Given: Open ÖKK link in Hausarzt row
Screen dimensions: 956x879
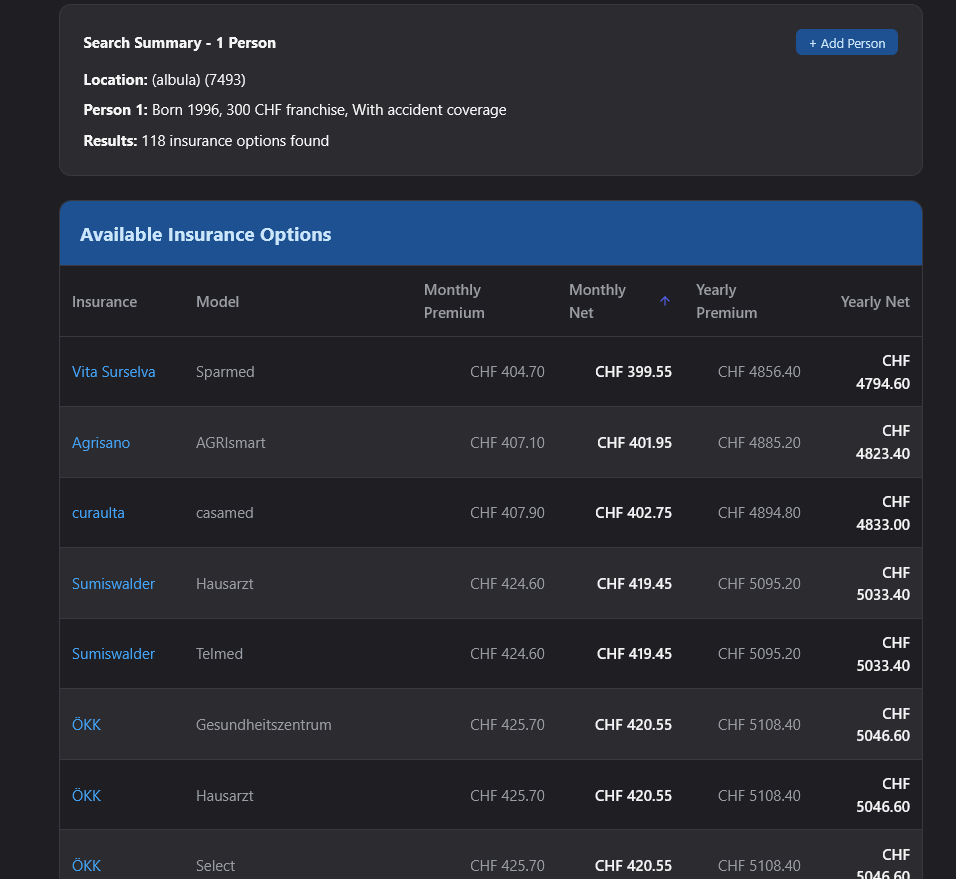Looking at the screenshot, I should point(86,795).
